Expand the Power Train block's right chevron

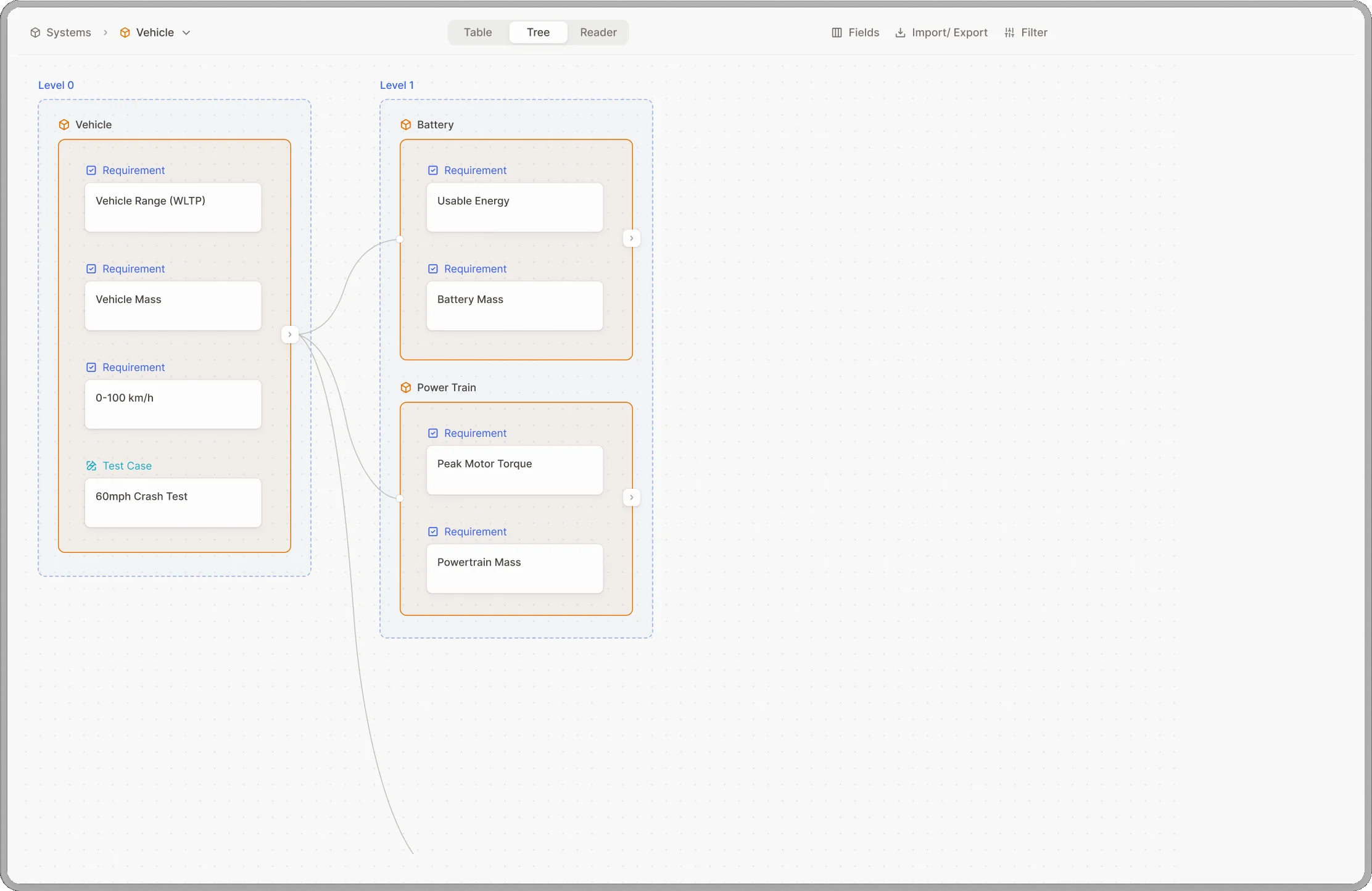pyautogui.click(x=632, y=497)
